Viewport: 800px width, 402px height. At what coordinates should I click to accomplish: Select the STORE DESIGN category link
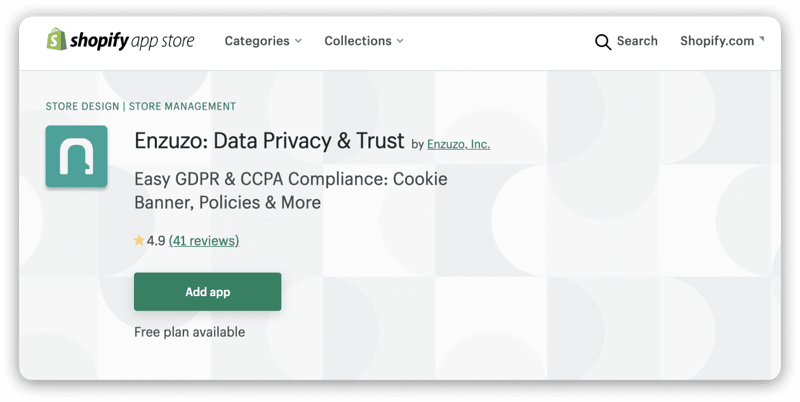pos(82,106)
